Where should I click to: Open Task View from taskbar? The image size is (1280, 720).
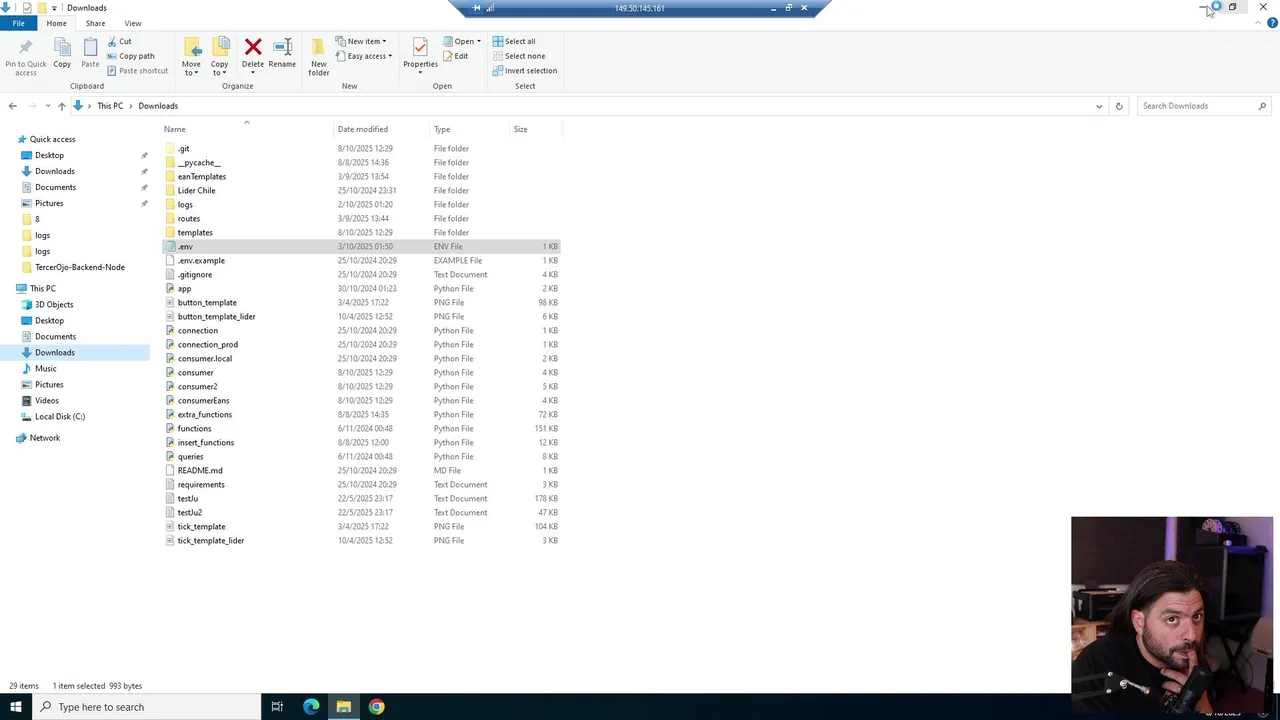point(277,707)
